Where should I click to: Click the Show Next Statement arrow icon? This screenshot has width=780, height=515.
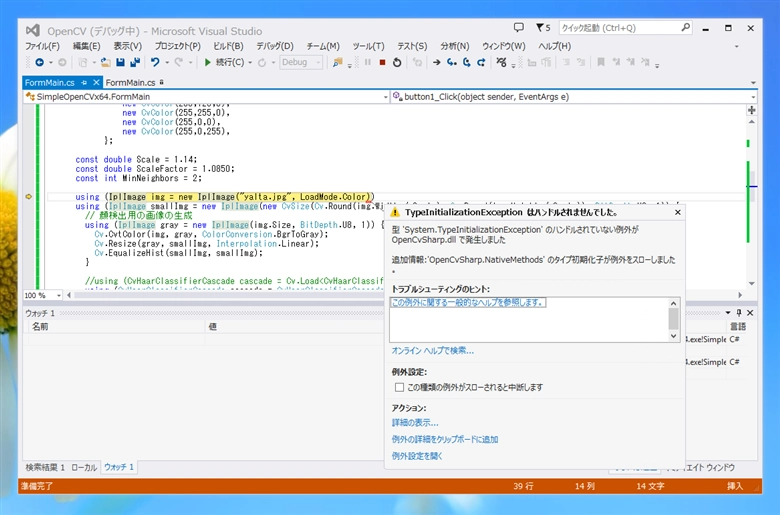pyautogui.click(x=437, y=62)
